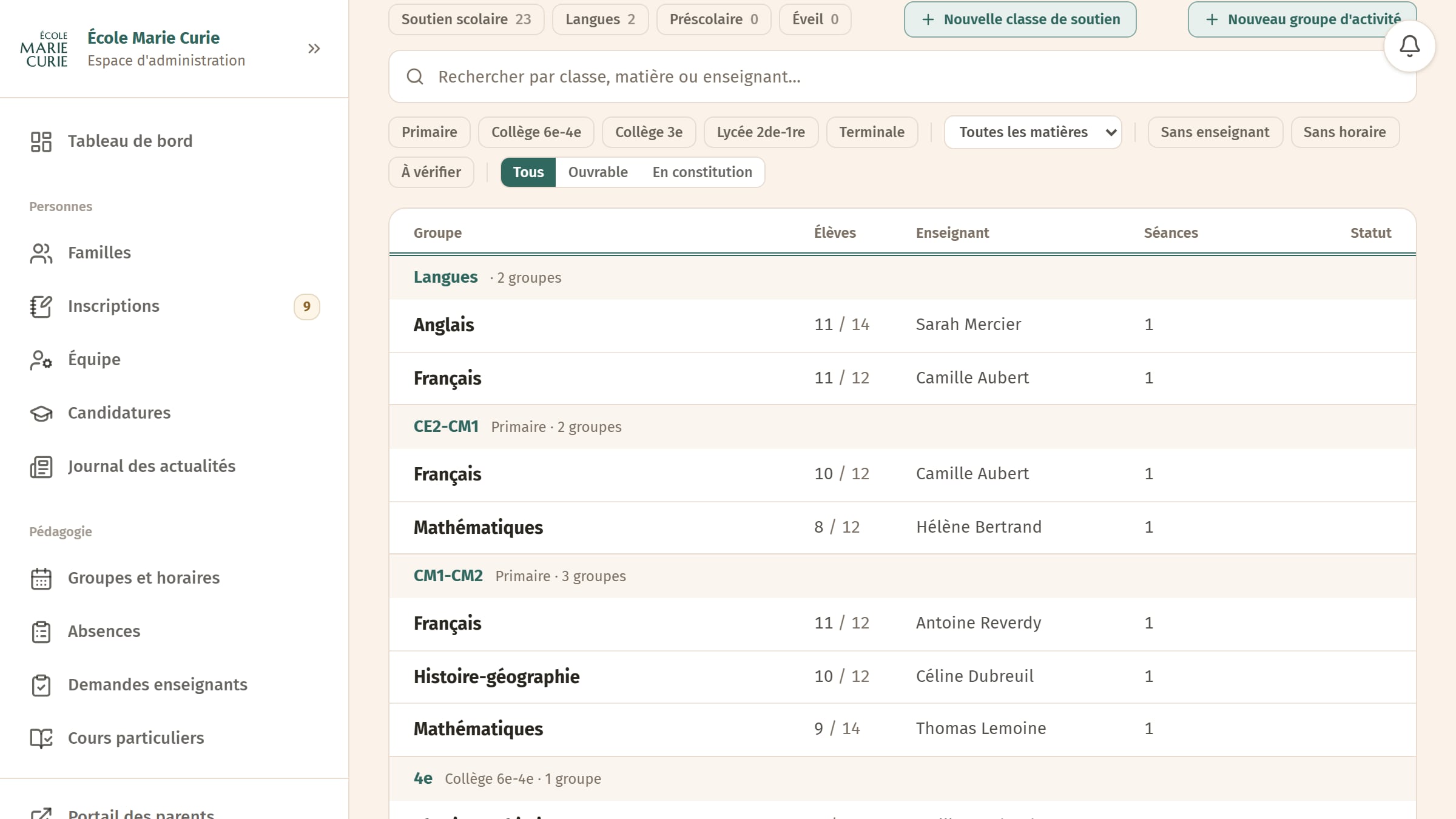1456x819 pixels.
Task: Filter by Soutien scolaire category
Action: click(467, 19)
